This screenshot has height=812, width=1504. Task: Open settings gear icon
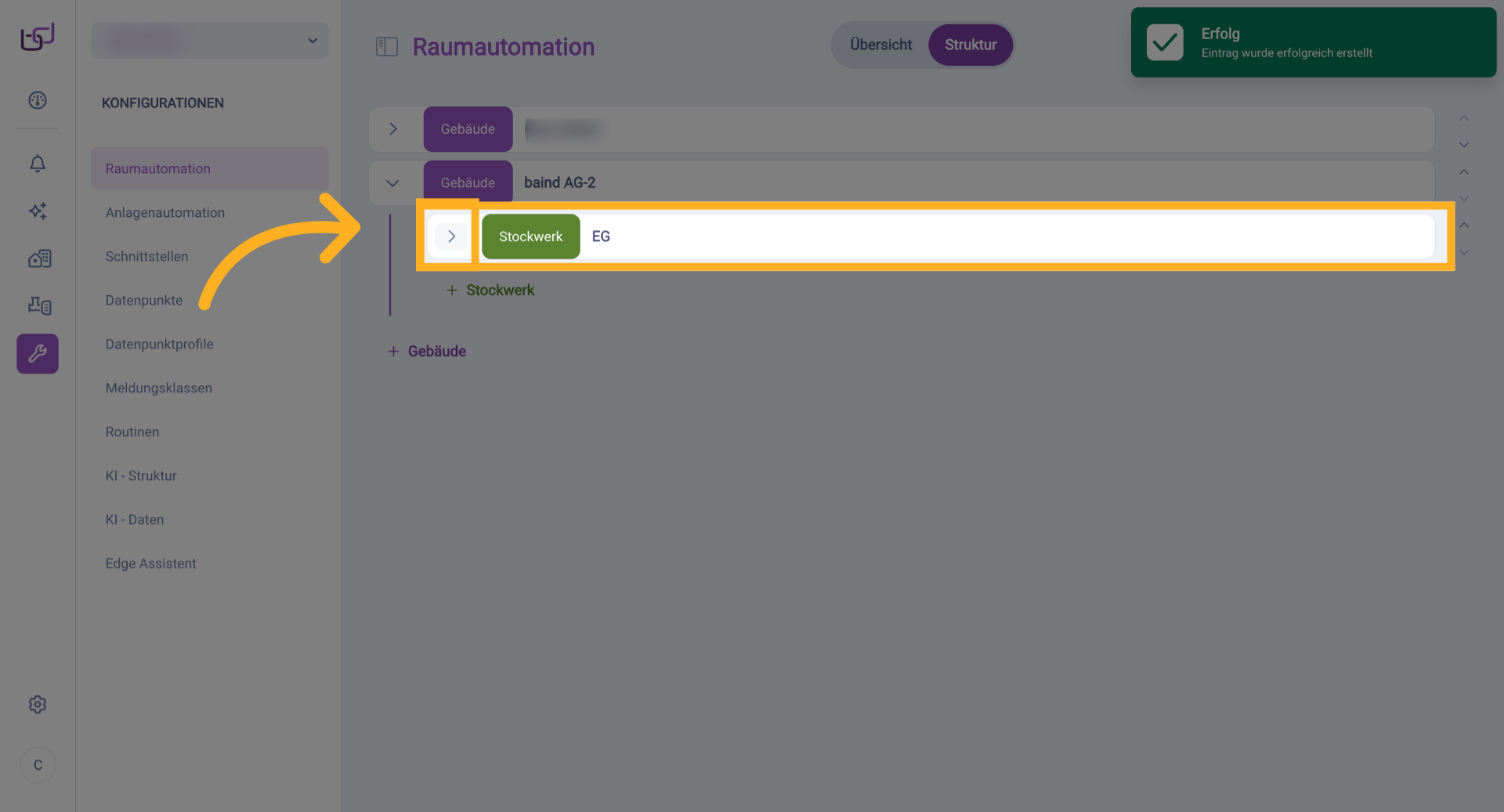(x=38, y=705)
